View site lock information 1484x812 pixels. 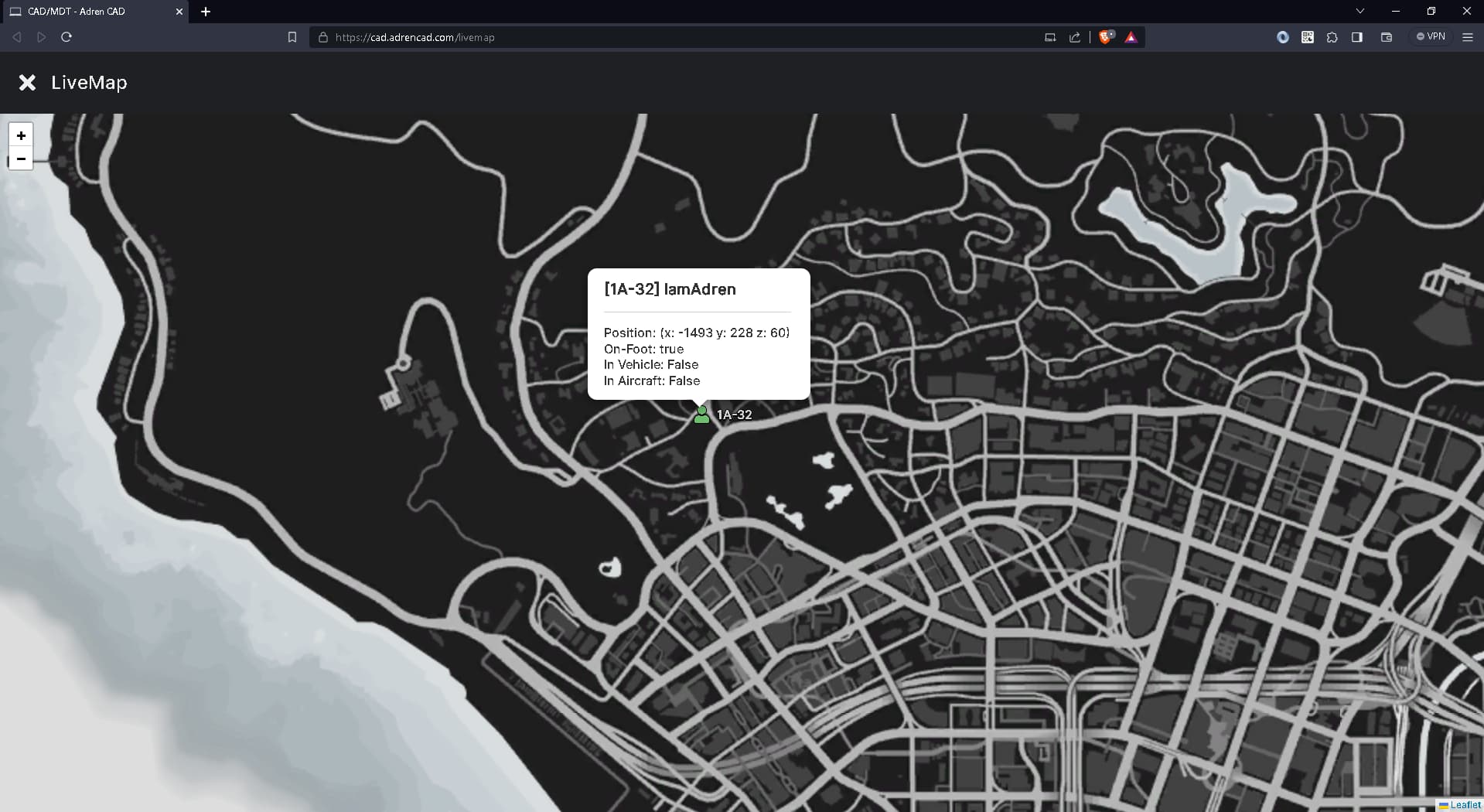point(323,37)
